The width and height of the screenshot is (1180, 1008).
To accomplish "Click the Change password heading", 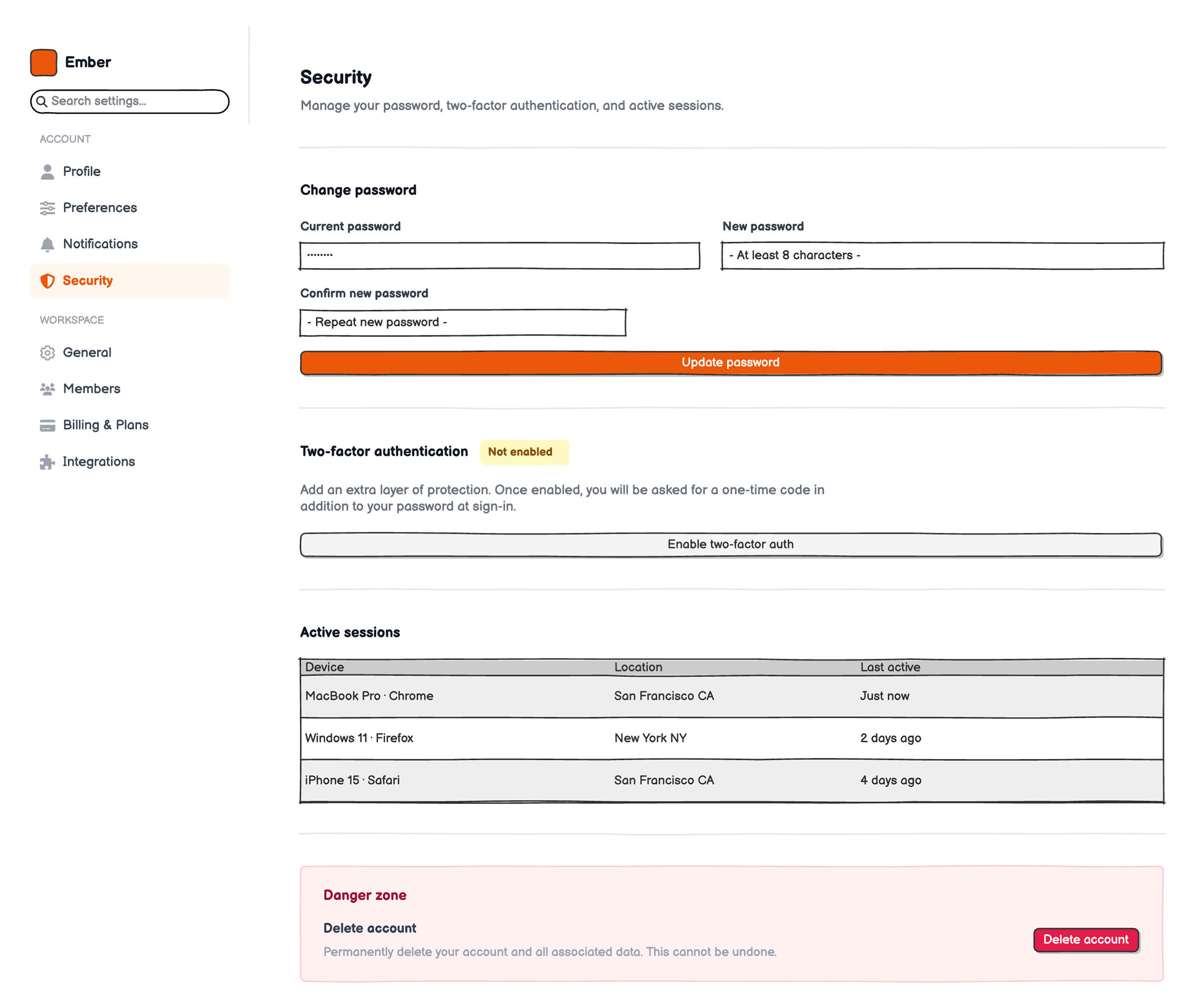I will tap(358, 190).
